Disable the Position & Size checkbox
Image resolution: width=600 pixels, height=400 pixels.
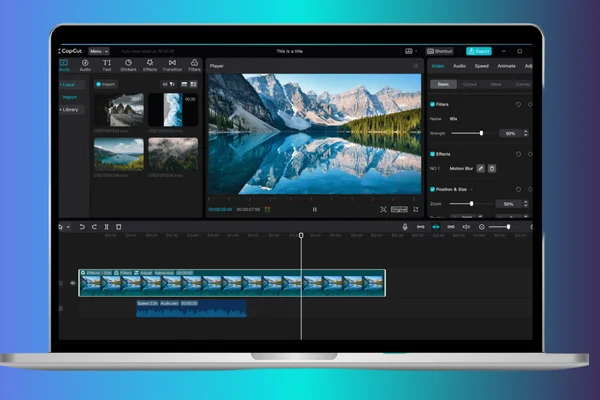432,189
